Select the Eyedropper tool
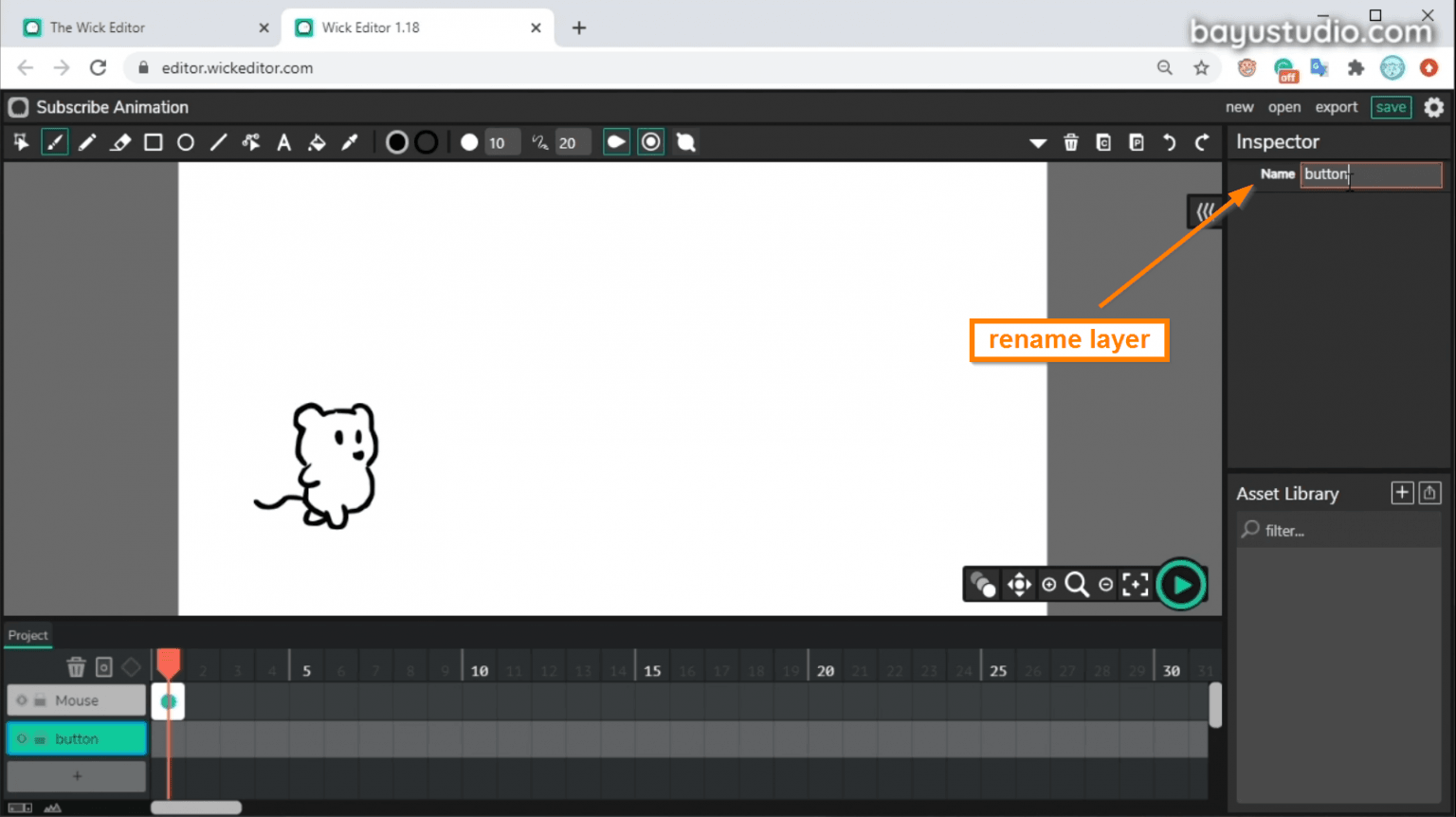This screenshot has height=817, width=1456. pos(350,142)
